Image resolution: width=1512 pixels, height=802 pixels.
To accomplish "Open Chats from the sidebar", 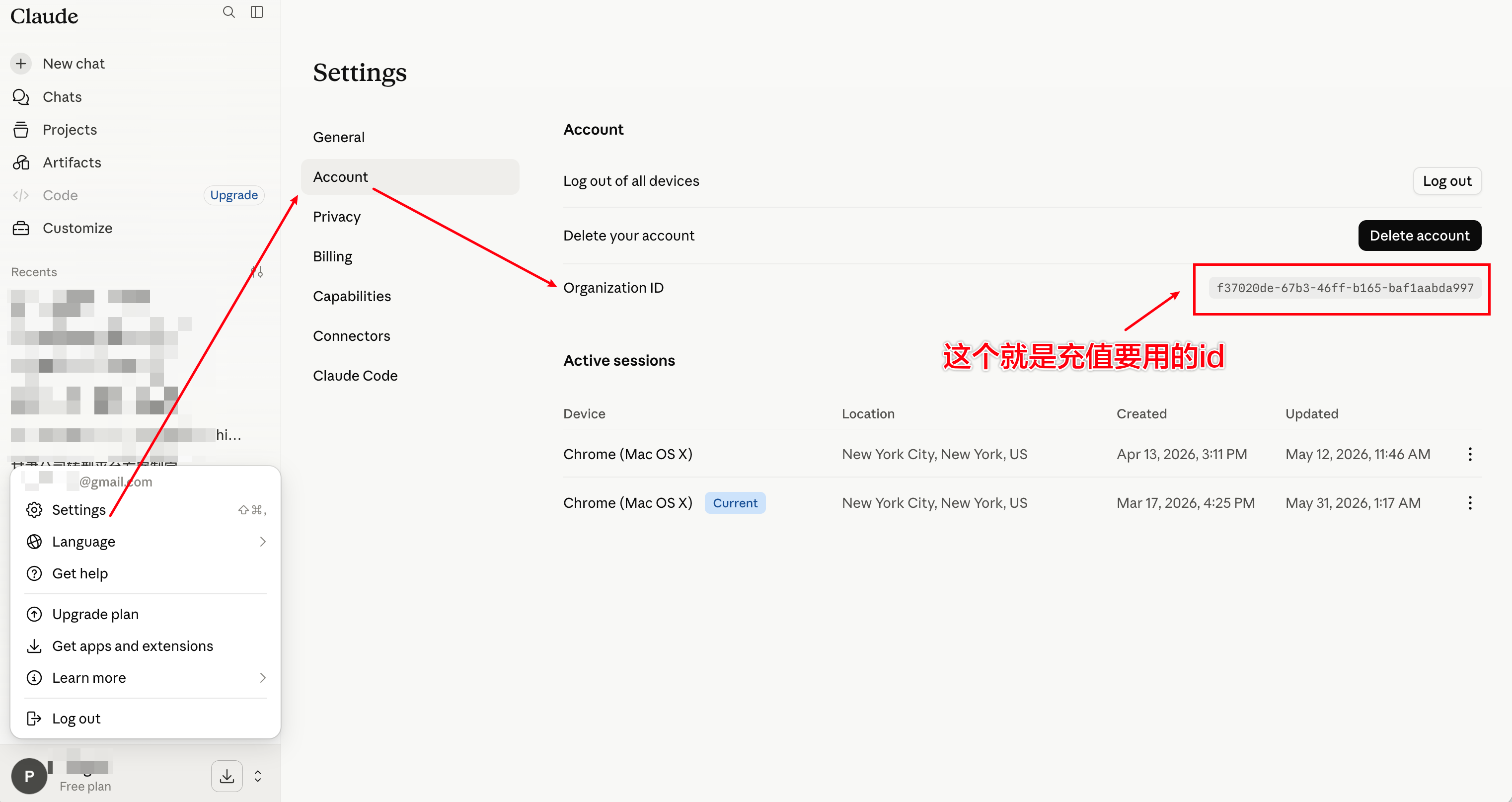I will click(62, 97).
